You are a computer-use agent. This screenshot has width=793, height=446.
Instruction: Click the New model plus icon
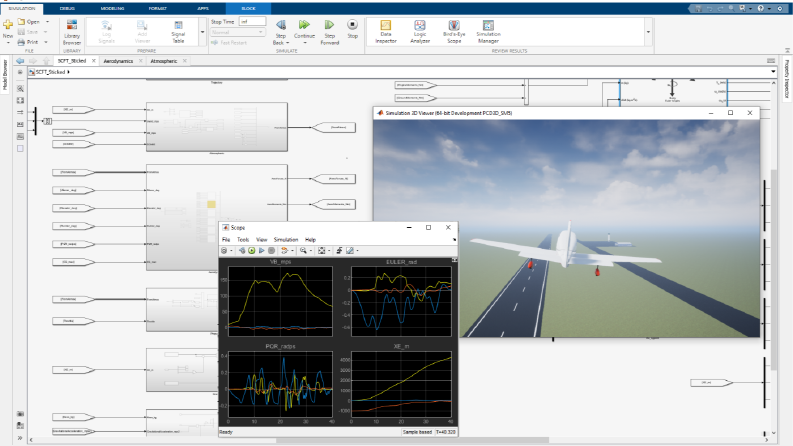click(x=8, y=24)
